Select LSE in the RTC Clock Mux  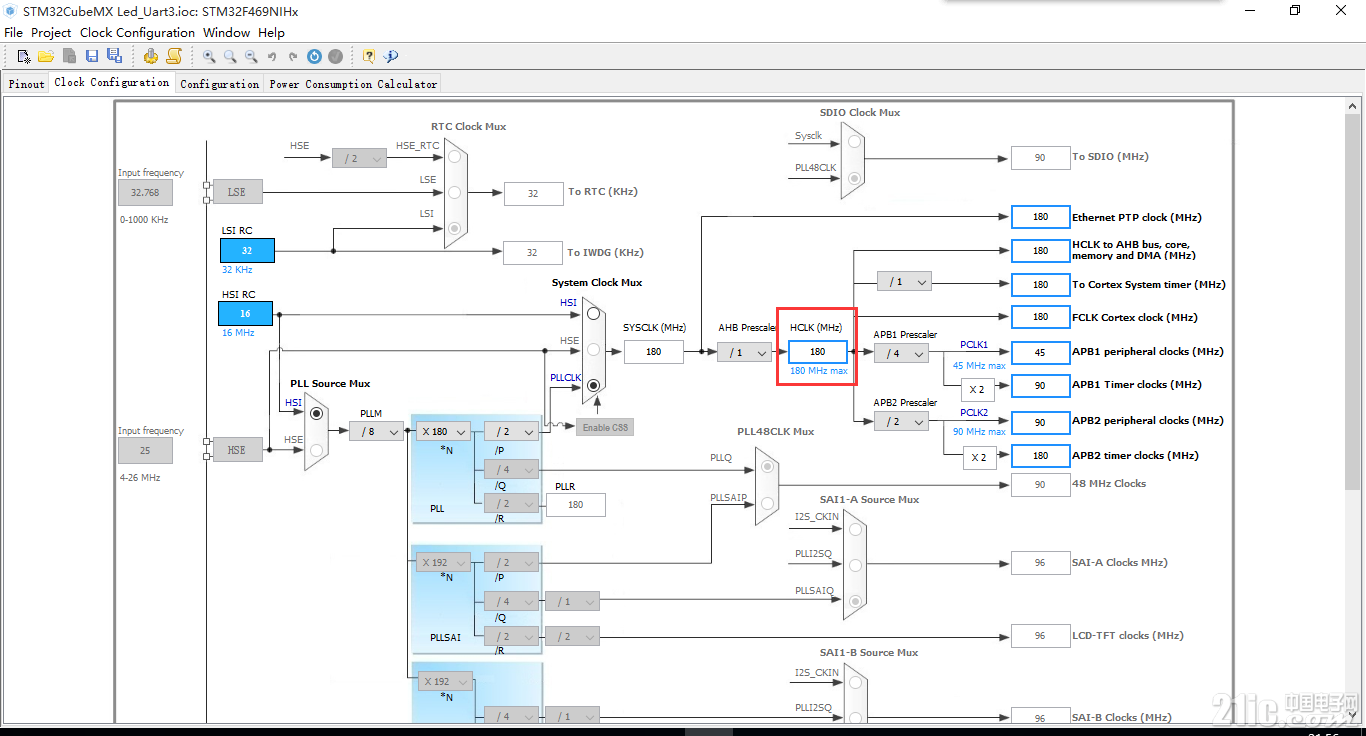tap(454, 192)
